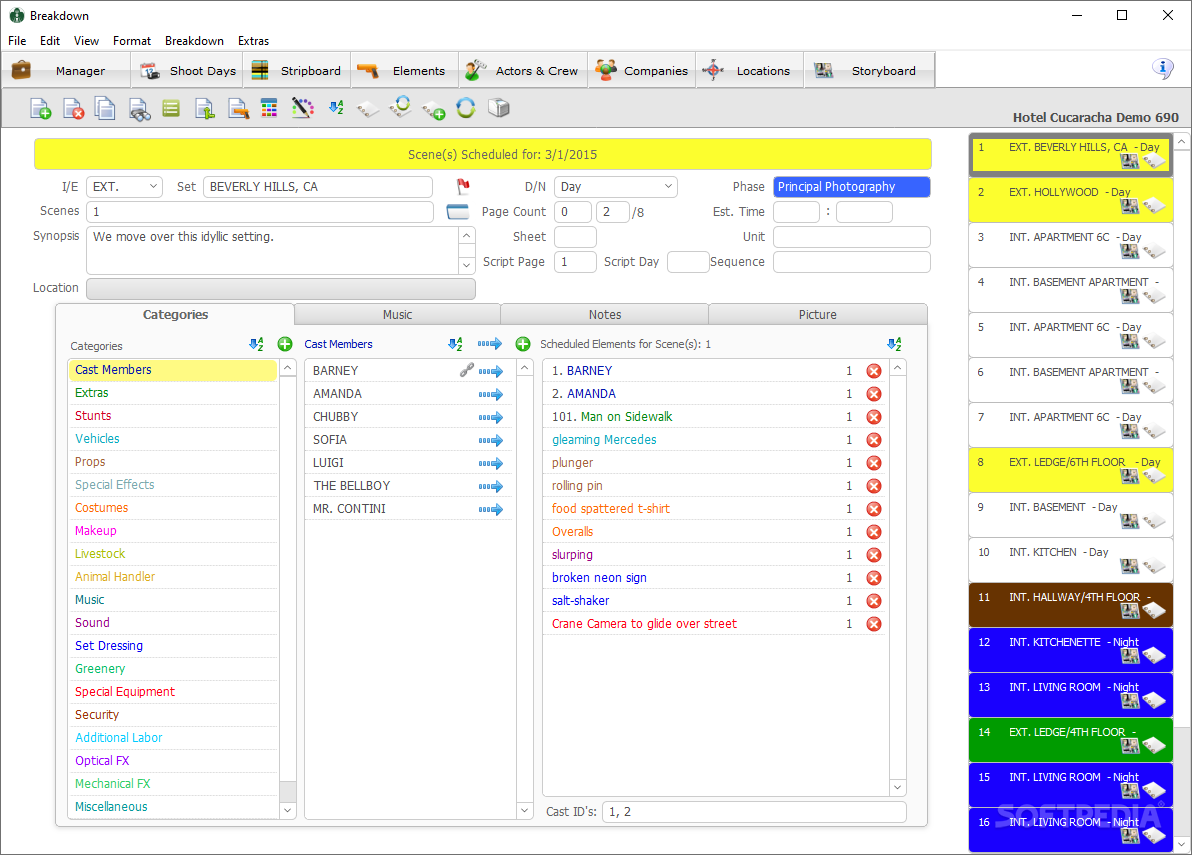This screenshot has width=1192, height=855.
Task: Click the red flag icon beside Set field
Action: (x=463, y=186)
